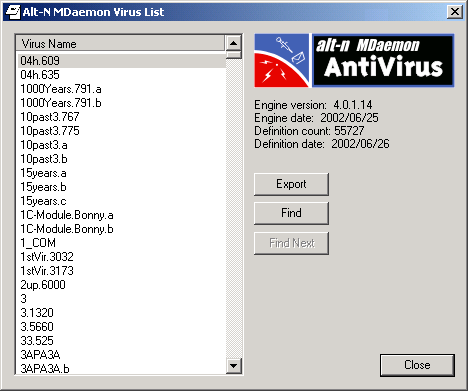Export the virus list

[x=291, y=184]
